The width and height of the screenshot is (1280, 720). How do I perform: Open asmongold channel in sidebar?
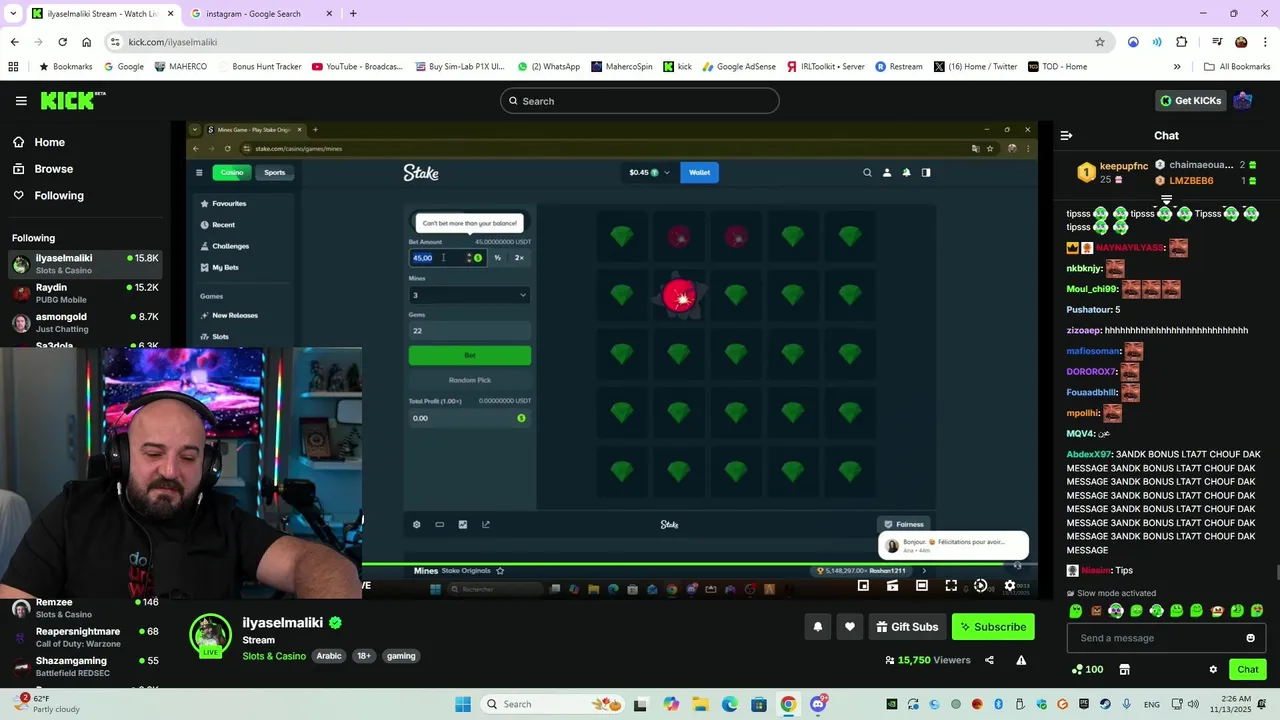(85, 322)
